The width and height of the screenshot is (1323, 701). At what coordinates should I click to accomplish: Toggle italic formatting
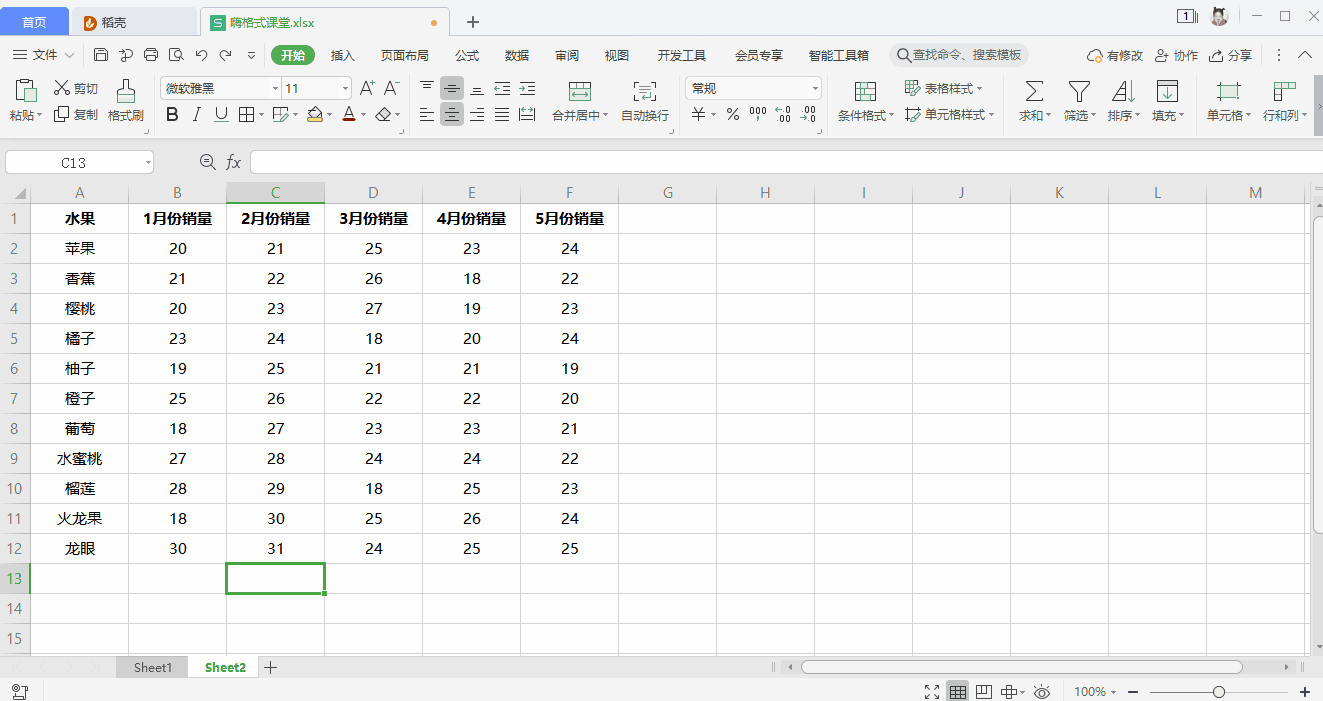pos(197,115)
